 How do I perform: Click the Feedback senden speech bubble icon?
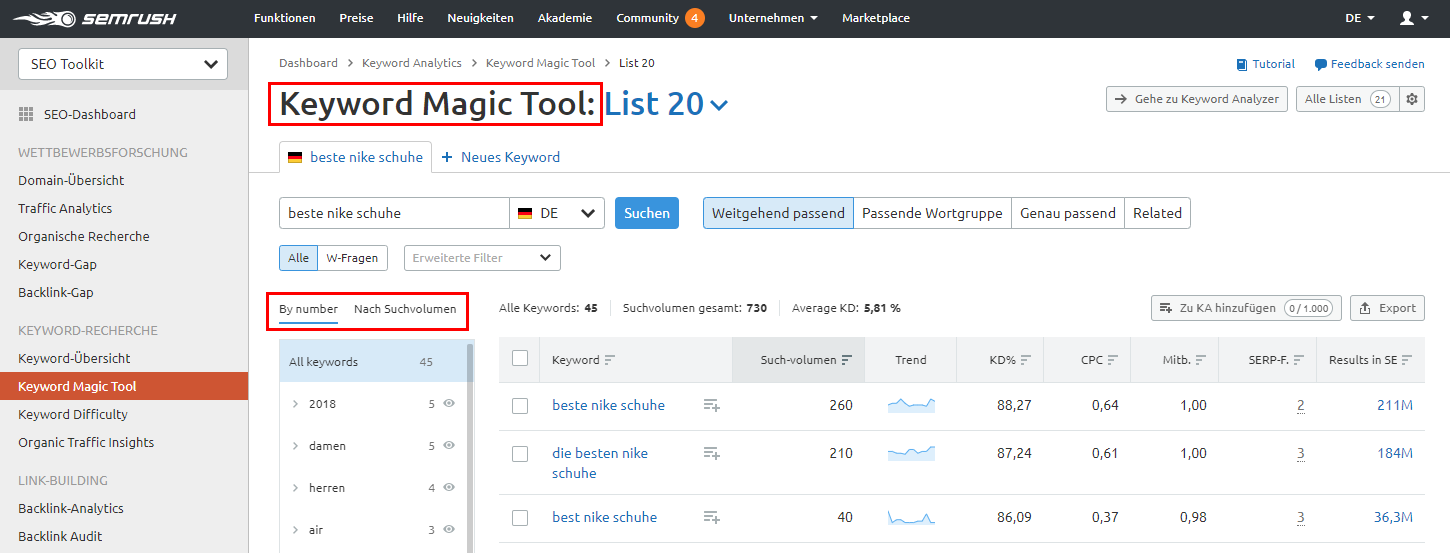click(1321, 64)
